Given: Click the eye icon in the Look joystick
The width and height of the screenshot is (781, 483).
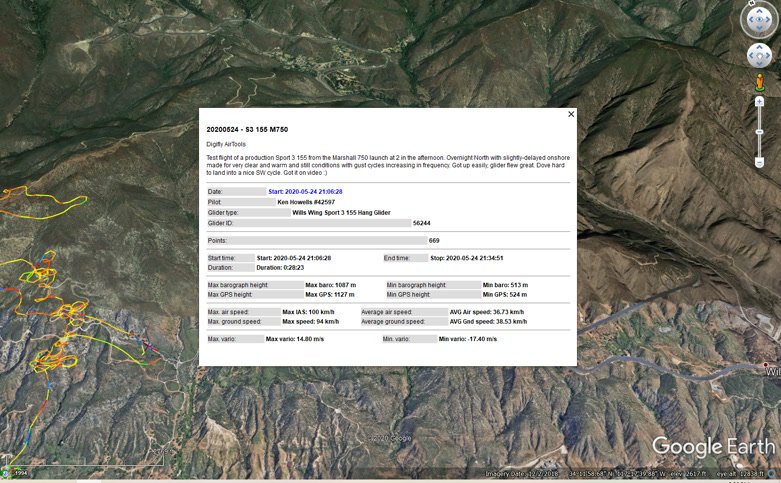Looking at the screenshot, I should click(x=759, y=19).
